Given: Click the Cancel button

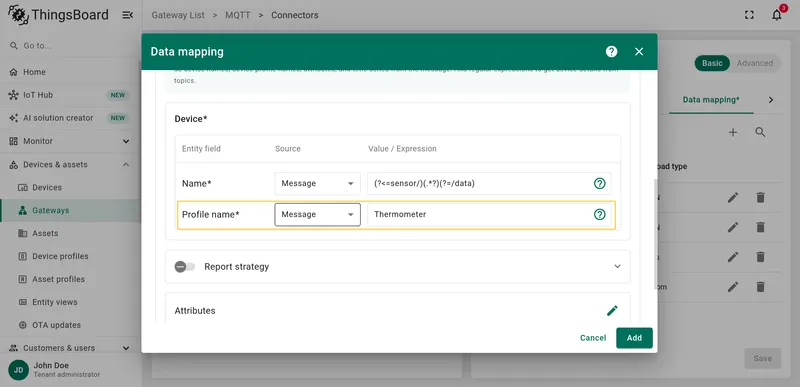Looking at the screenshot, I should 593,338.
